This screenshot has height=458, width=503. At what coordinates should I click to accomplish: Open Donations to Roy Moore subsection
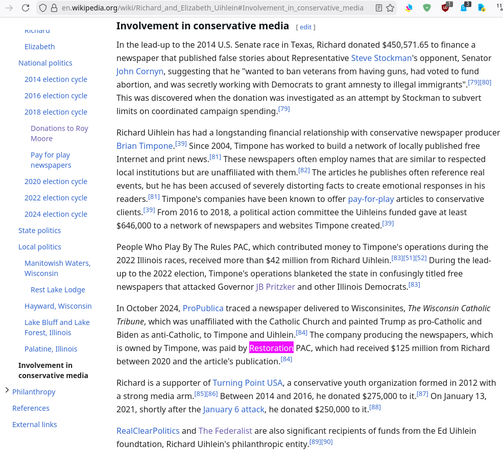59,133
